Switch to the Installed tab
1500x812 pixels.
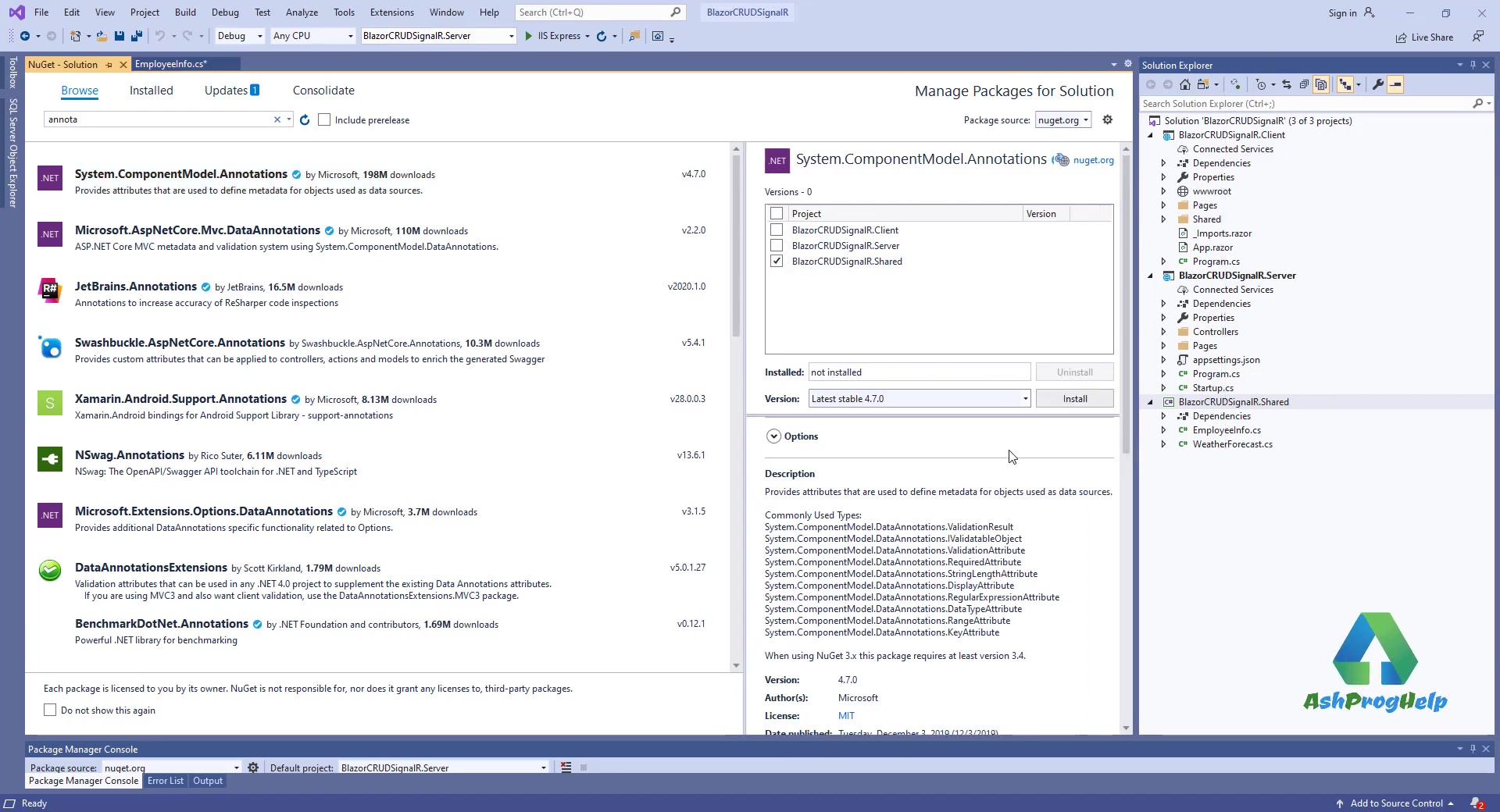[x=151, y=91]
